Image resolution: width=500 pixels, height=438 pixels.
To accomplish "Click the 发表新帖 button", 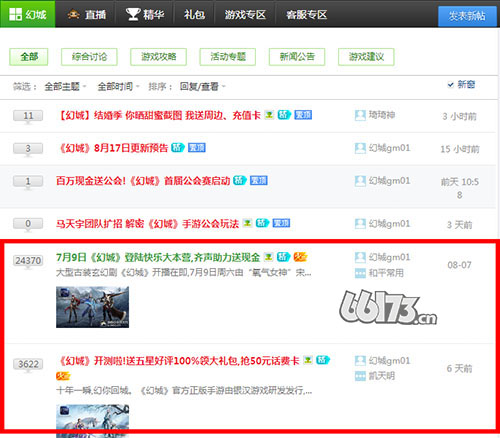I will [x=467, y=16].
